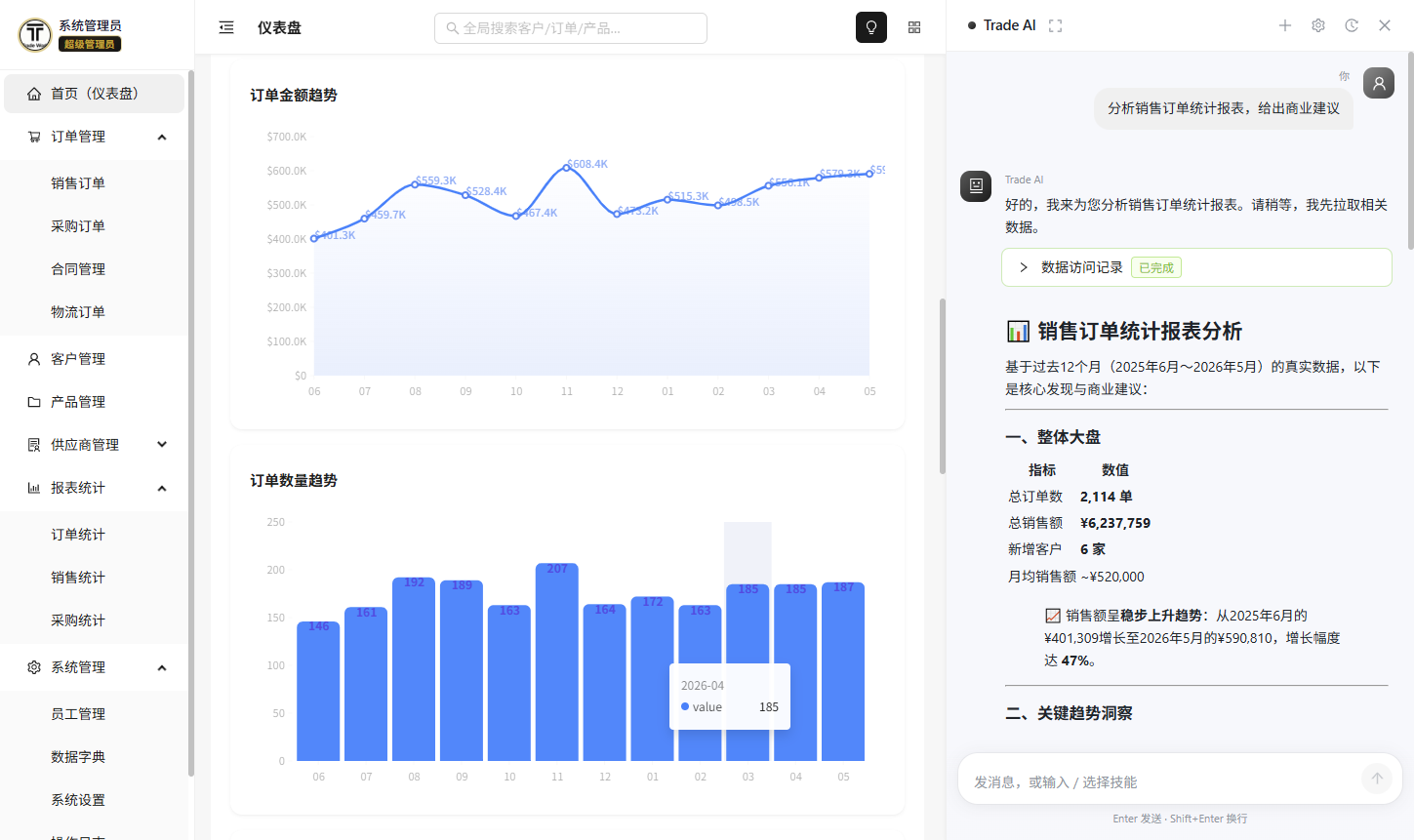Image resolution: width=1414 pixels, height=840 pixels.
Task: Collapse the 订单管理 menu chevron
Action: coord(162,137)
